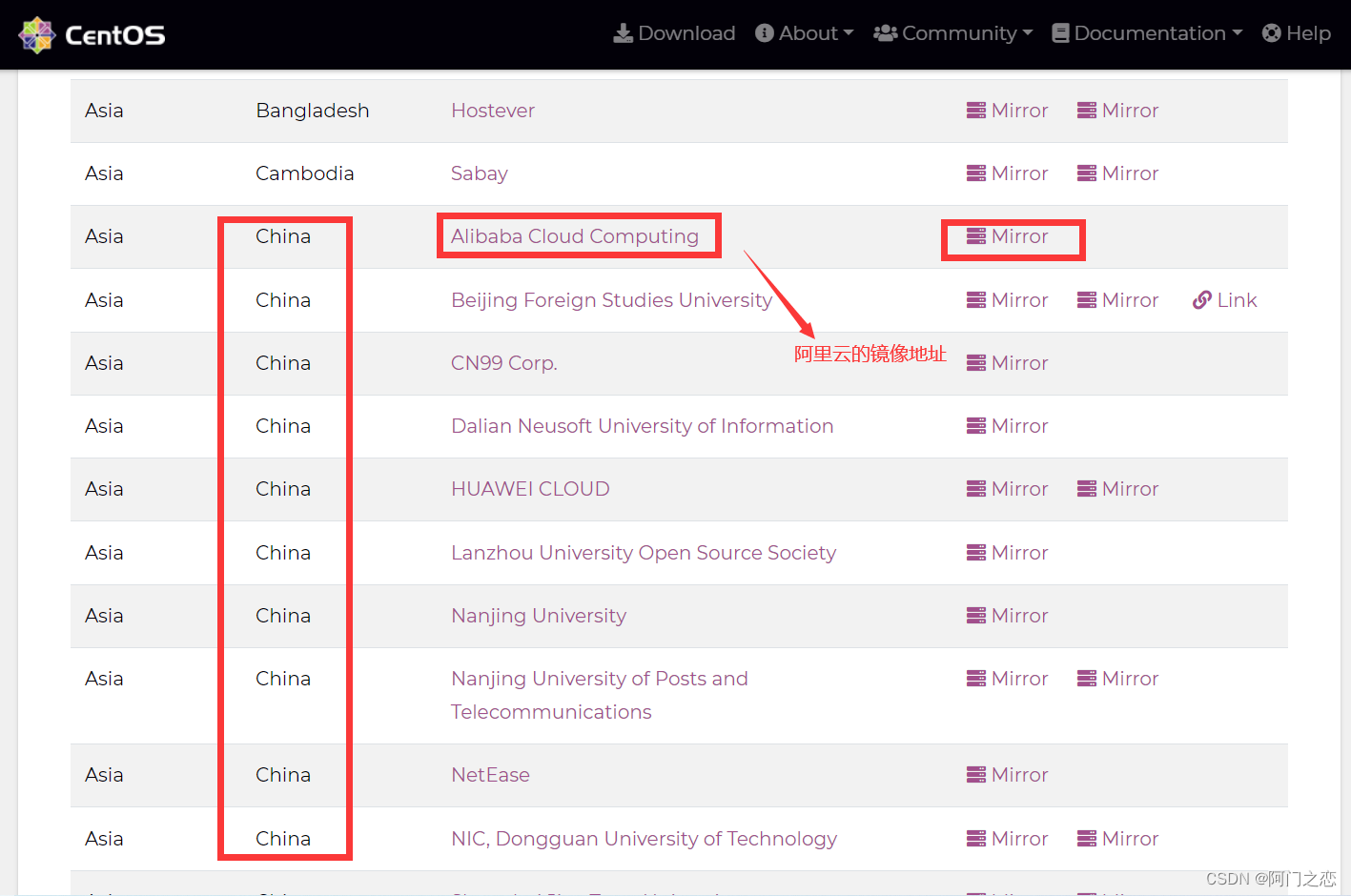Open the Sabay sponsor link
1351x896 pixels.
pyautogui.click(x=480, y=173)
